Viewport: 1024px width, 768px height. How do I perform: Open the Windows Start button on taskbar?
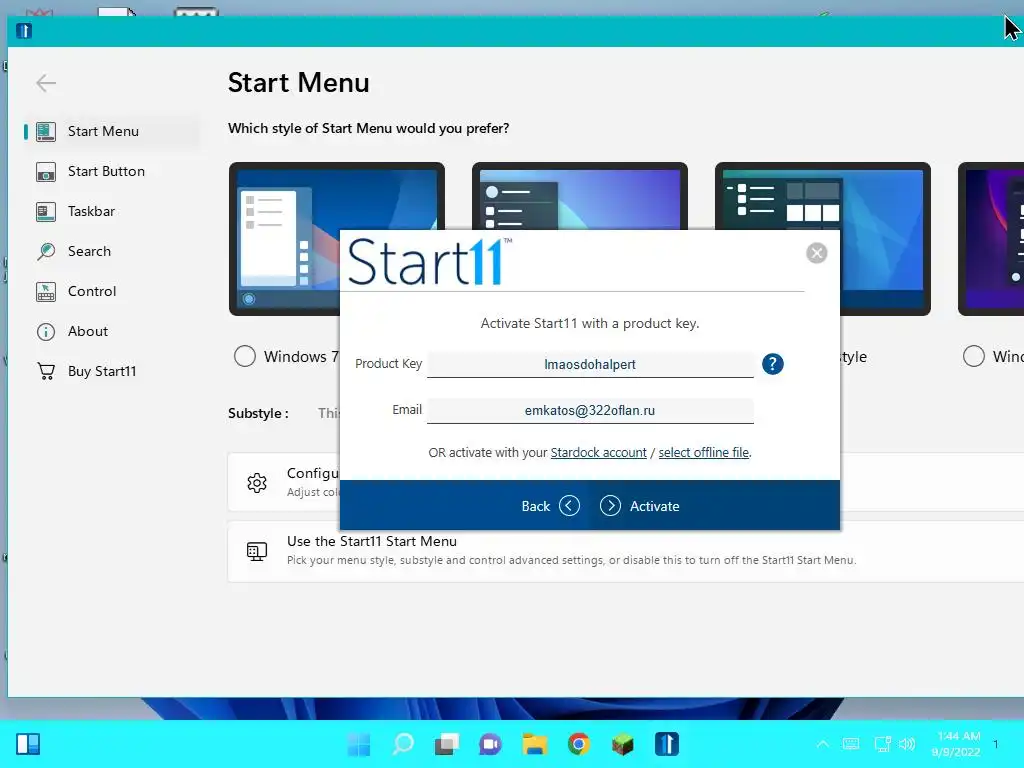359,744
